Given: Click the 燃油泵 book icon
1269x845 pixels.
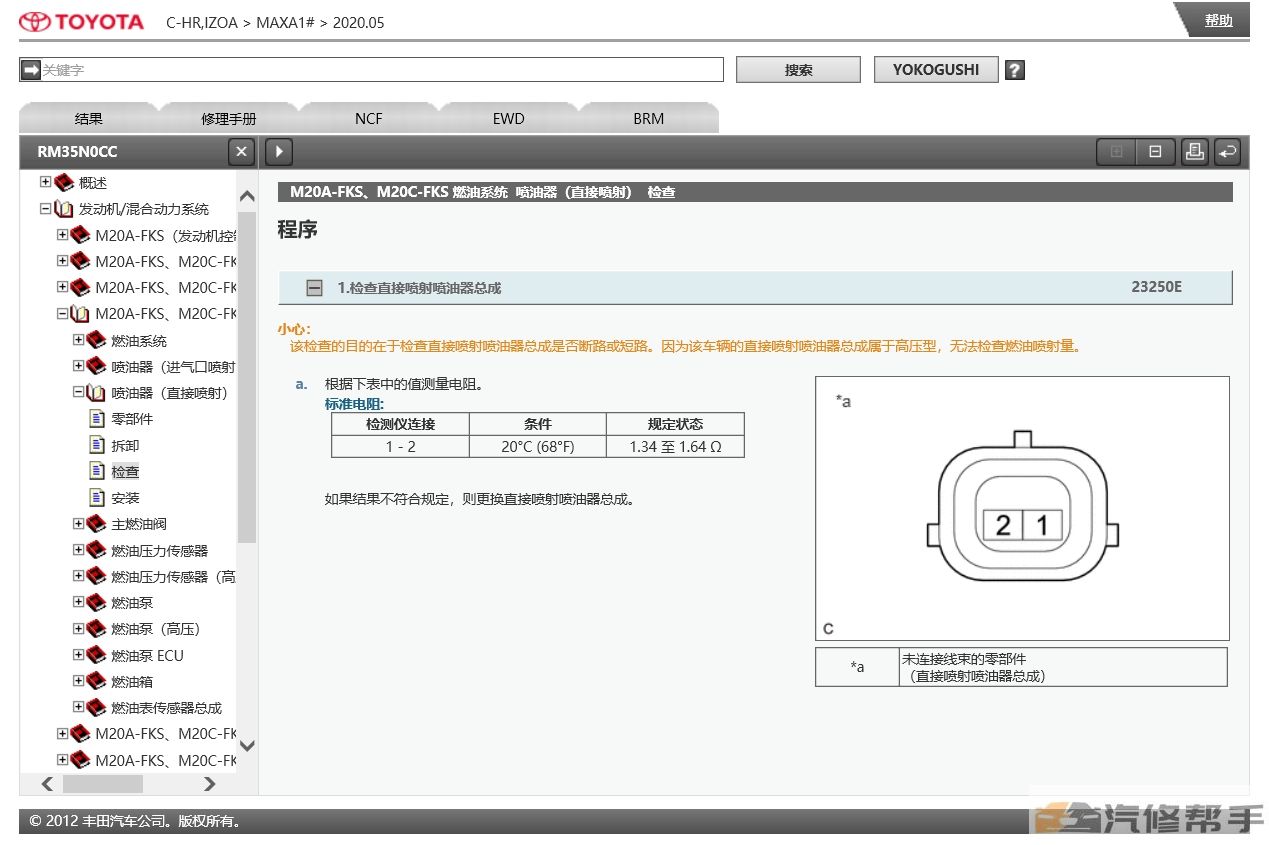Looking at the screenshot, I should click(97, 602).
